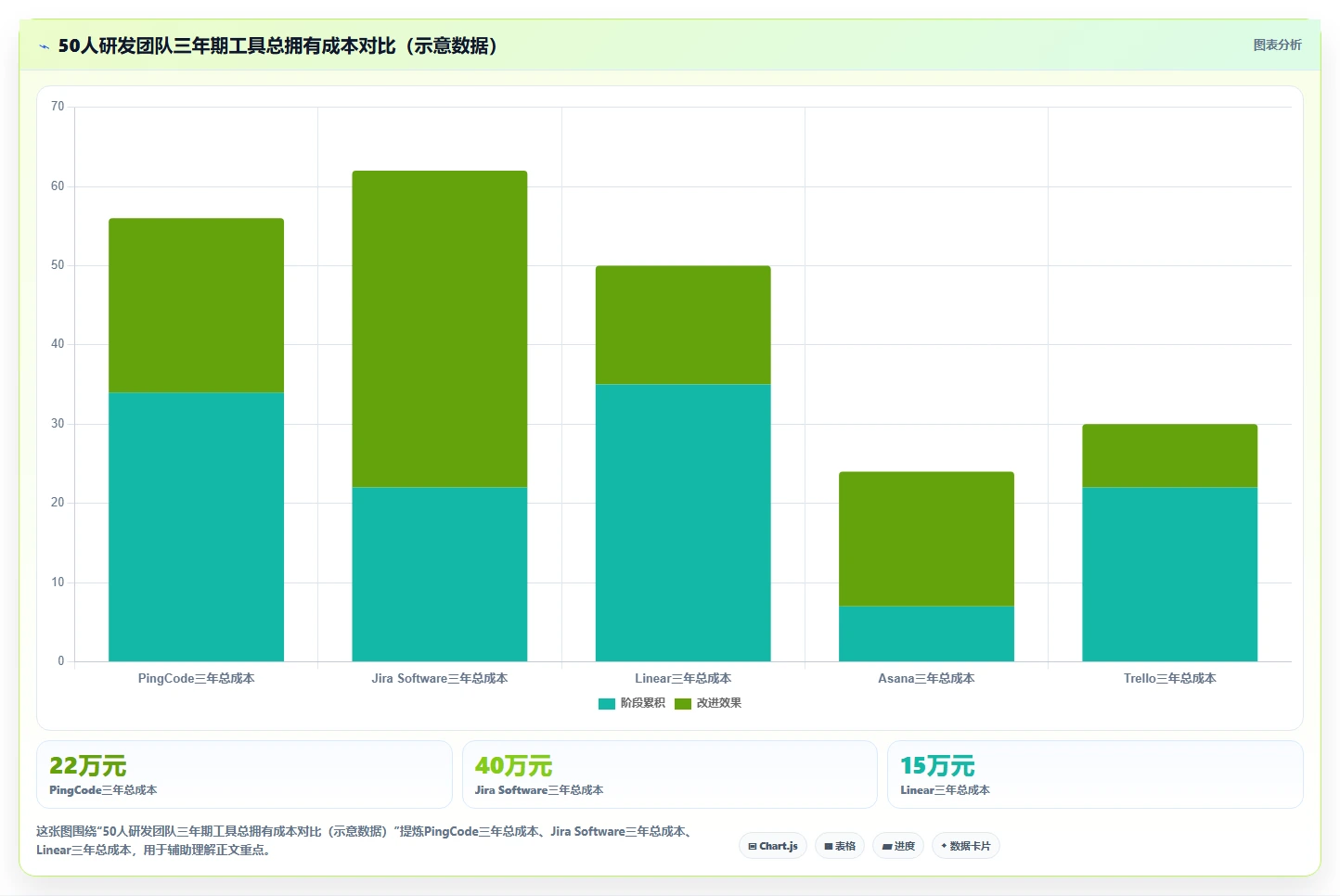Viewport: 1340px width, 896px height.
Task: Toggle the 阶段累积 legend teal swatch
Action: (x=607, y=703)
